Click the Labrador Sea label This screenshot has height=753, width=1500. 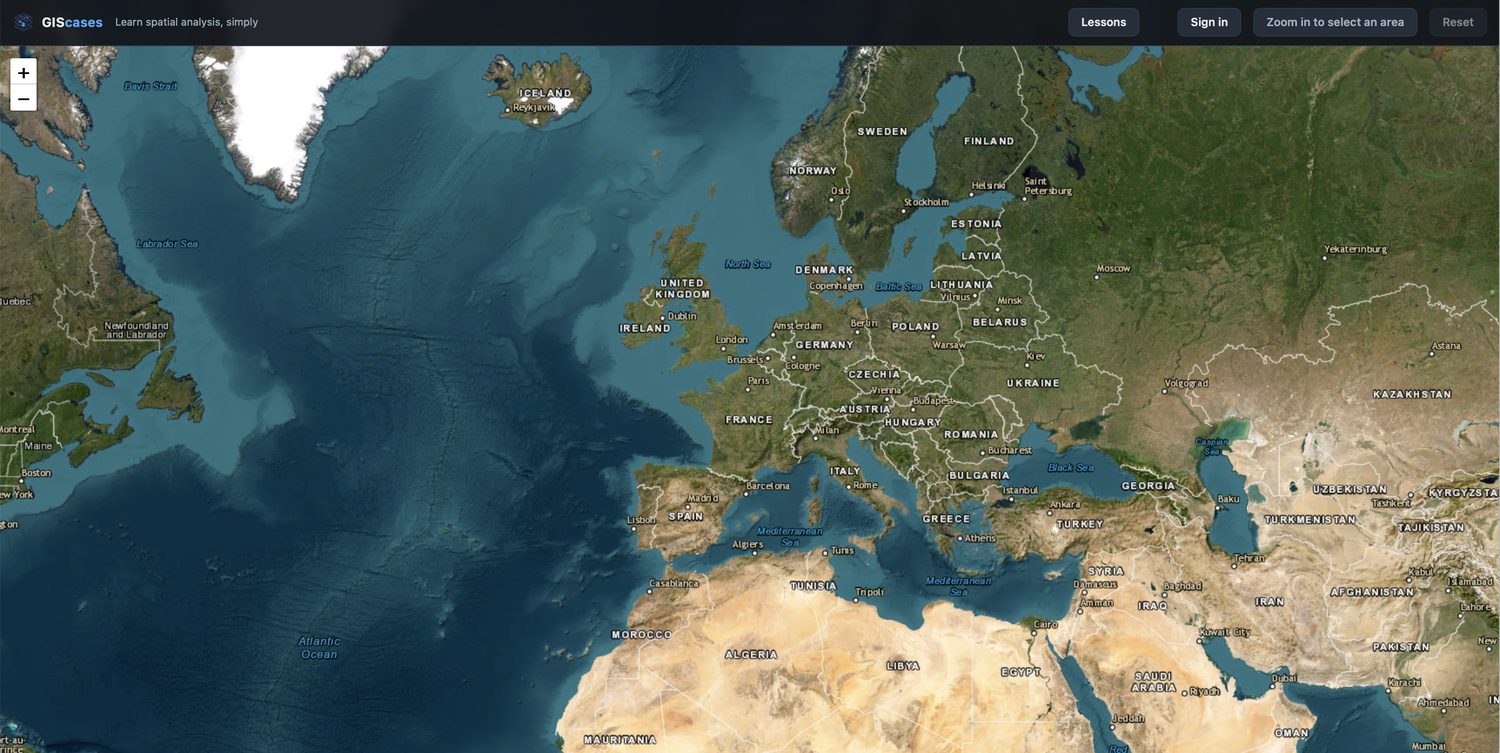(x=167, y=244)
